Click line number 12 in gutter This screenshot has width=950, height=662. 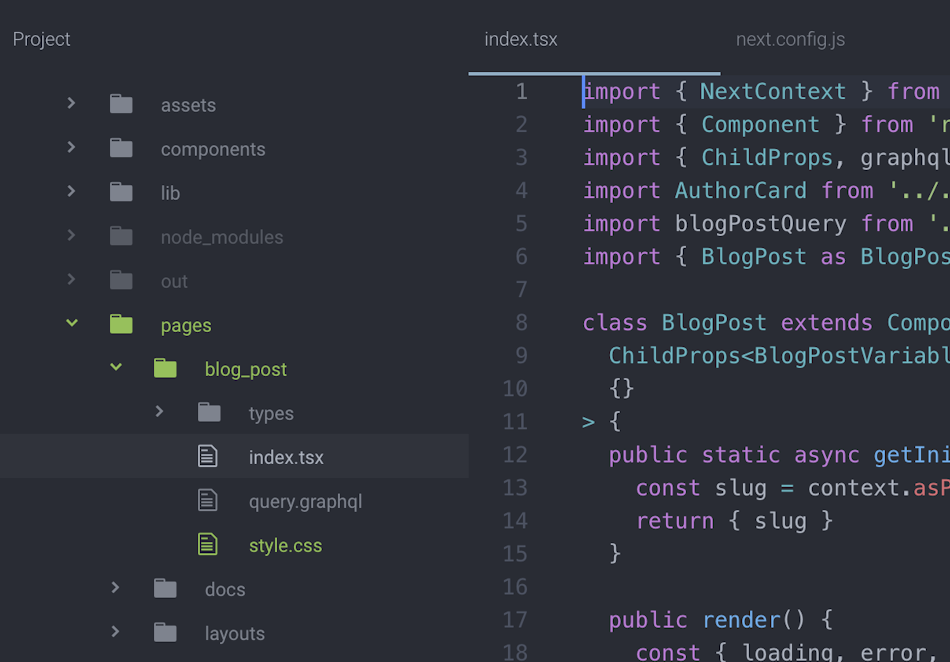pos(515,454)
